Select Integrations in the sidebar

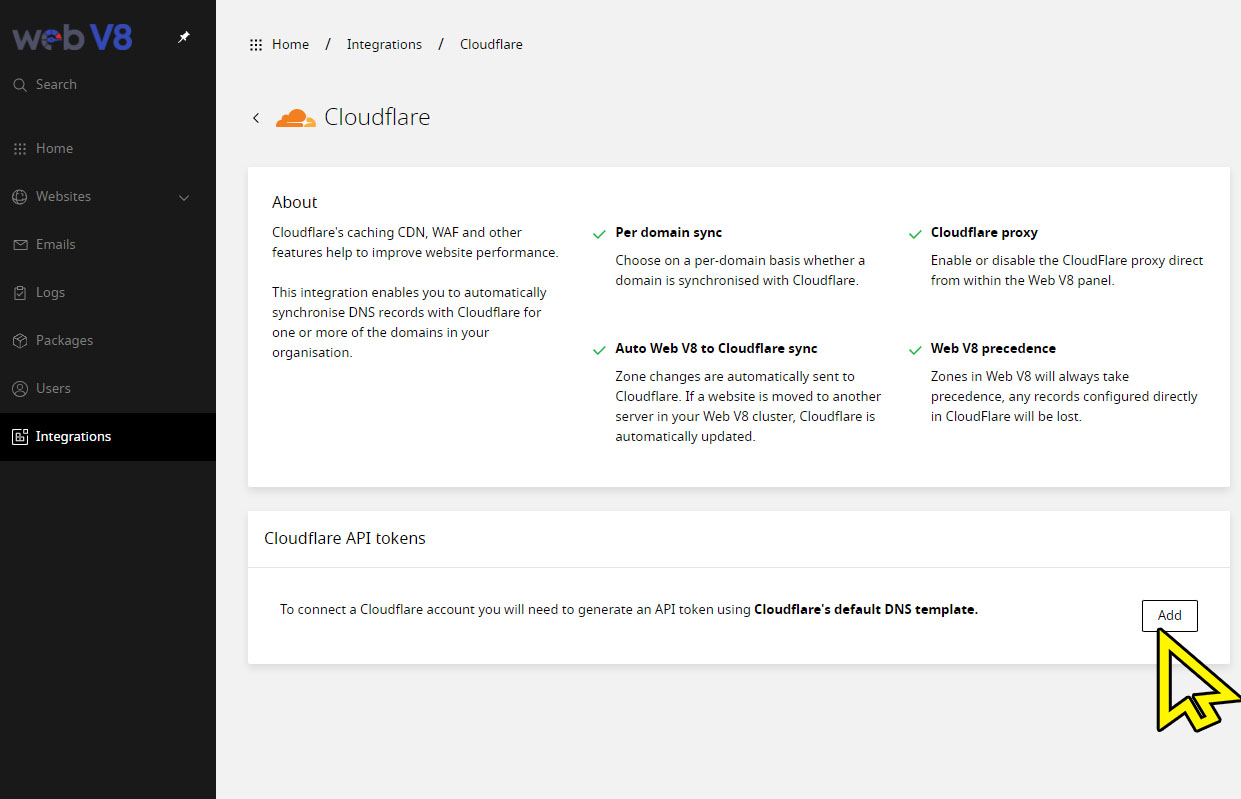(x=73, y=437)
